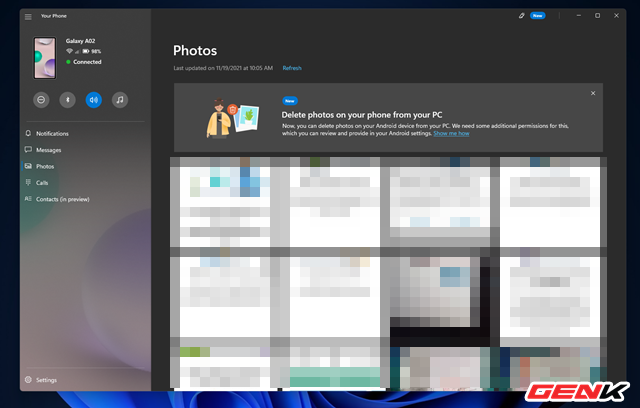Toggle the phone volume sound button
The image size is (640, 408).
point(93,100)
